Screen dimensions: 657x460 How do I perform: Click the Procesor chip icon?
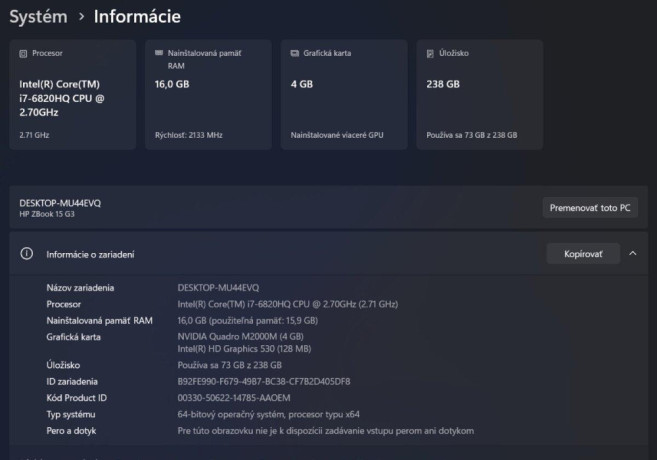click(23, 54)
